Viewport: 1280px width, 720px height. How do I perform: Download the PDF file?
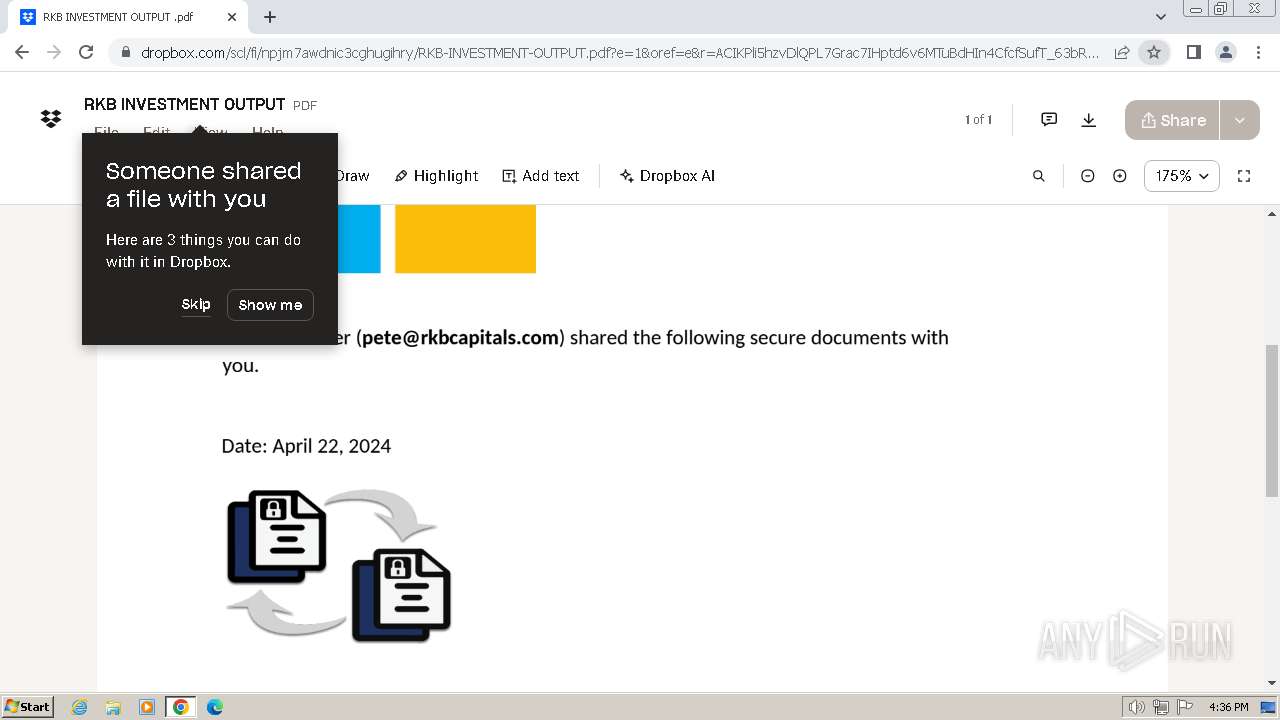(x=1089, y=120)
